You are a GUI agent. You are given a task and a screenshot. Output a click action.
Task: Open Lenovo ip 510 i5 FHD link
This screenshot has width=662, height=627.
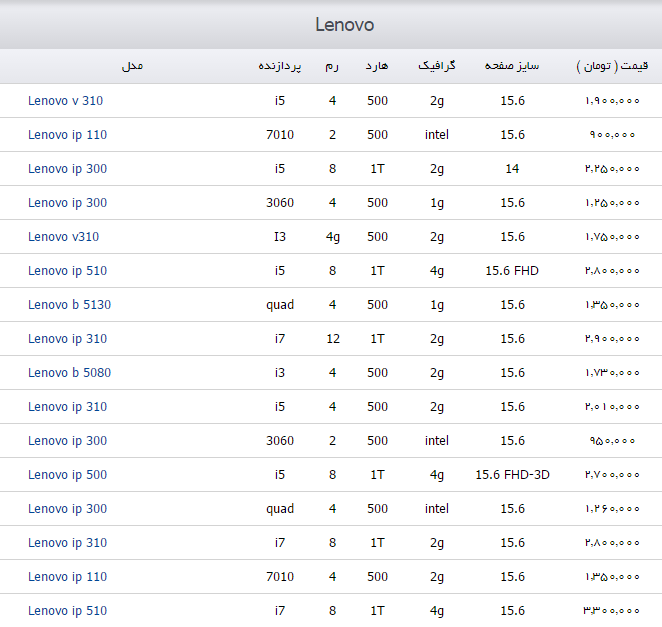pyautogui.click(x=68, y=271)
